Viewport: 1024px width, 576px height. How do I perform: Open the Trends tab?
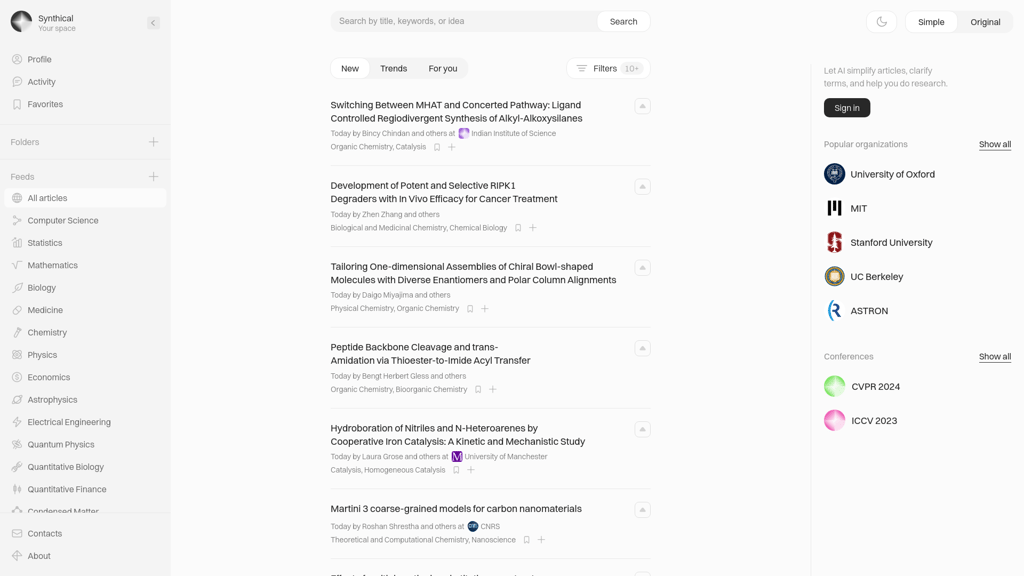[x=393, y=69]
